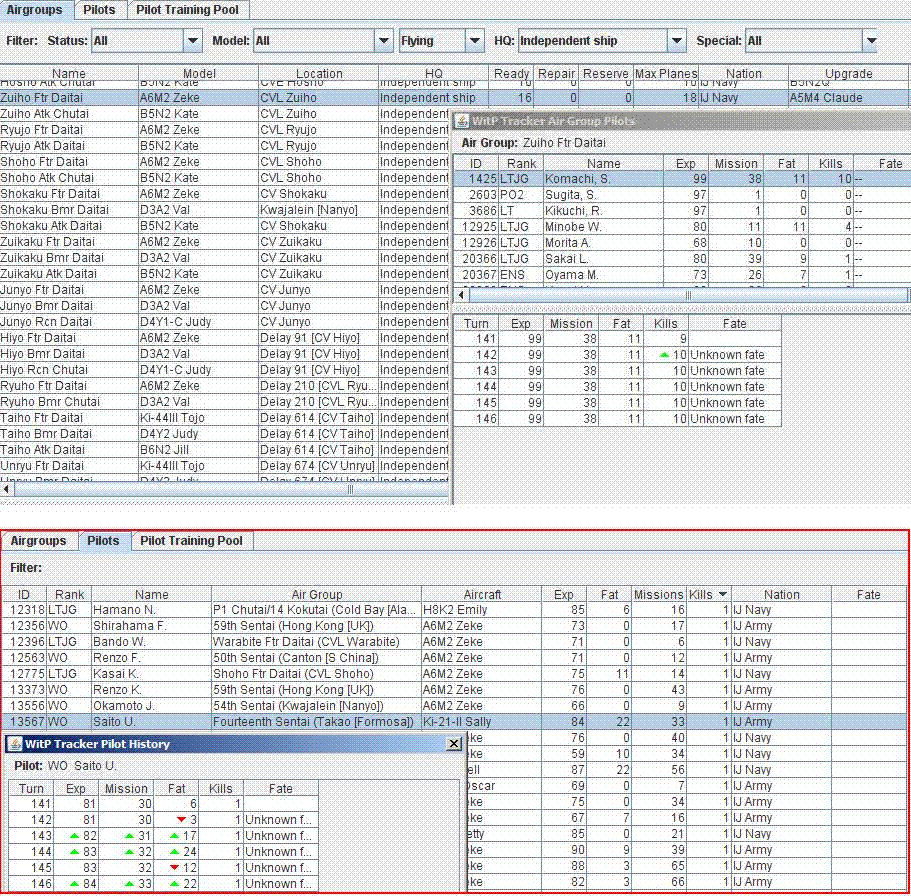
Task: Click left arrow of Air Group Pilots scrollbar
Action: [x=461, y=295]
